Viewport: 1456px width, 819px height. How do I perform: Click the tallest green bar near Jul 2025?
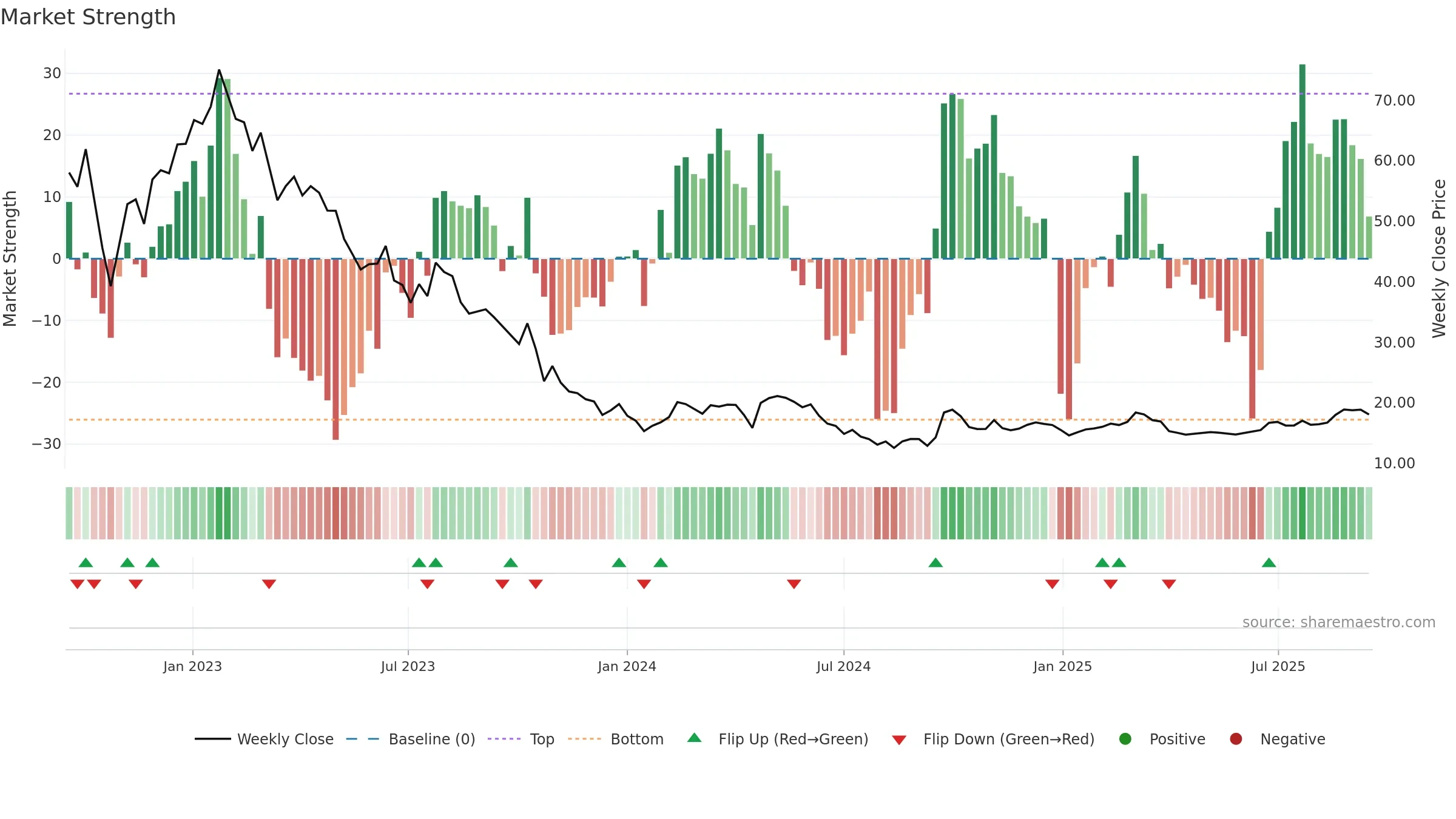[1303, 161]
